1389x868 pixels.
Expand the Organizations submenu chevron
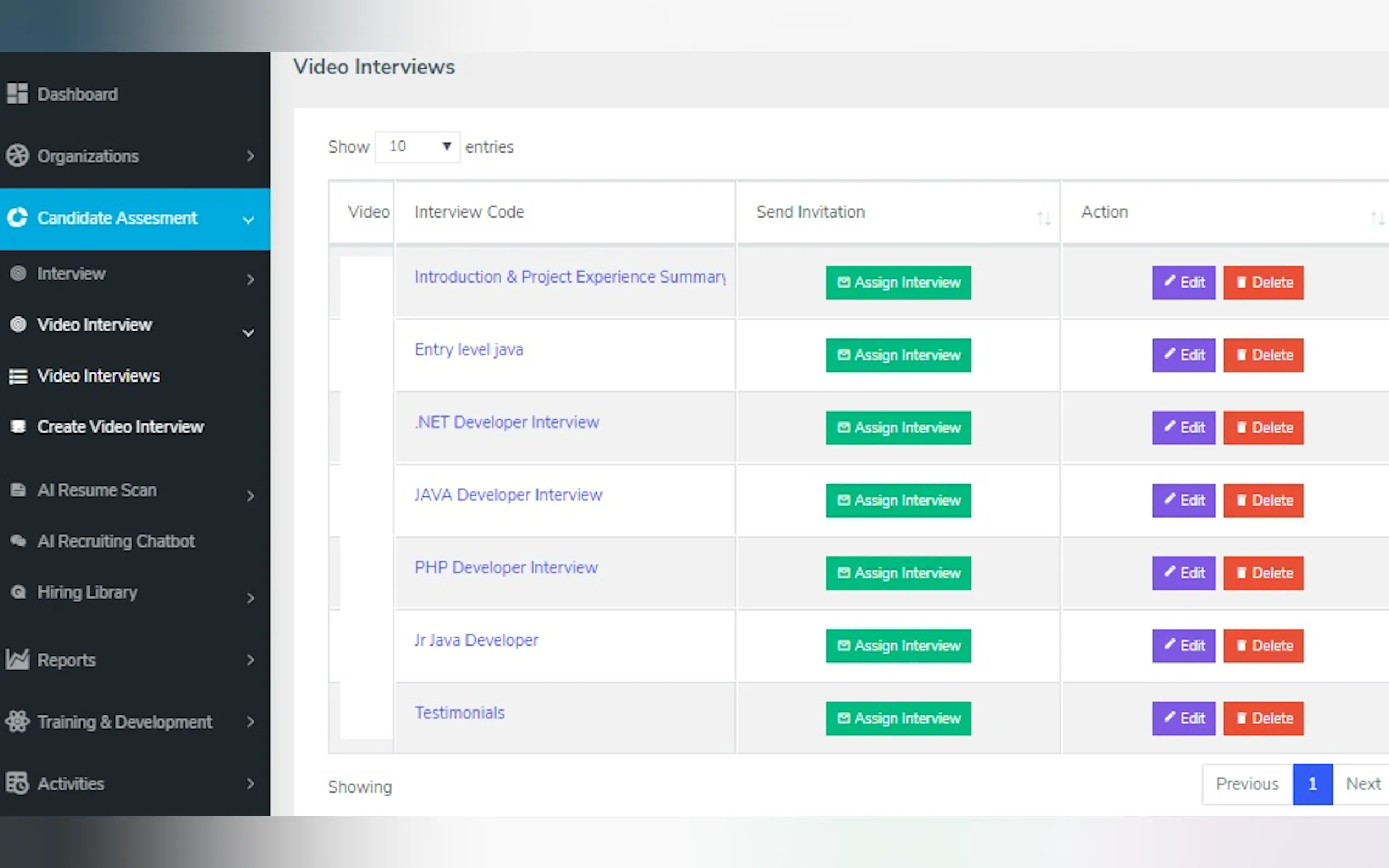[x=250, y=156]
